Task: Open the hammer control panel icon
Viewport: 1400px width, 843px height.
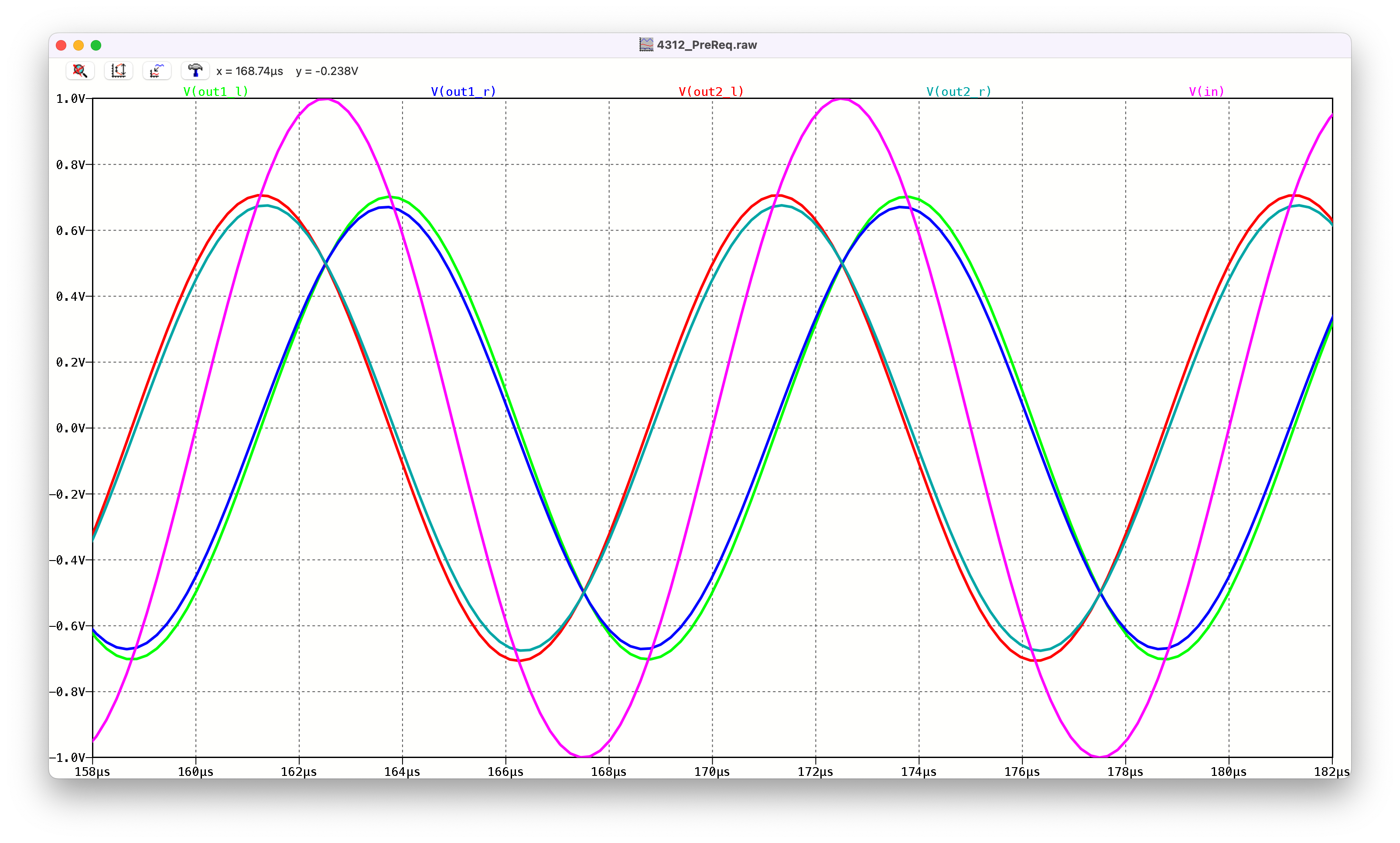Action: point(195,71)
